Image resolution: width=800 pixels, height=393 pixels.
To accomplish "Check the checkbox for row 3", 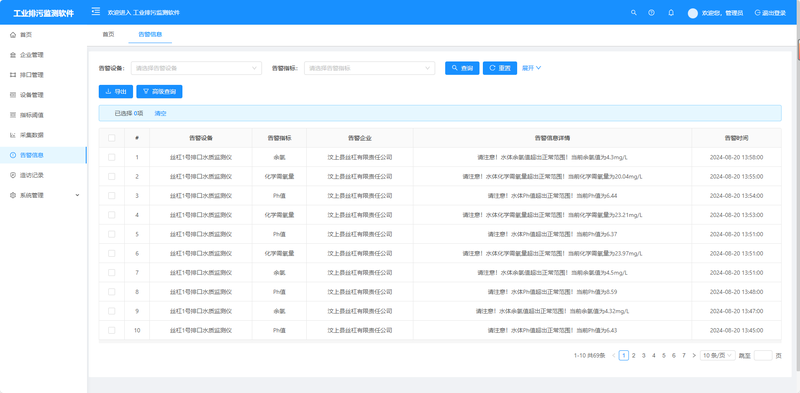I will [x=112, y=195].
